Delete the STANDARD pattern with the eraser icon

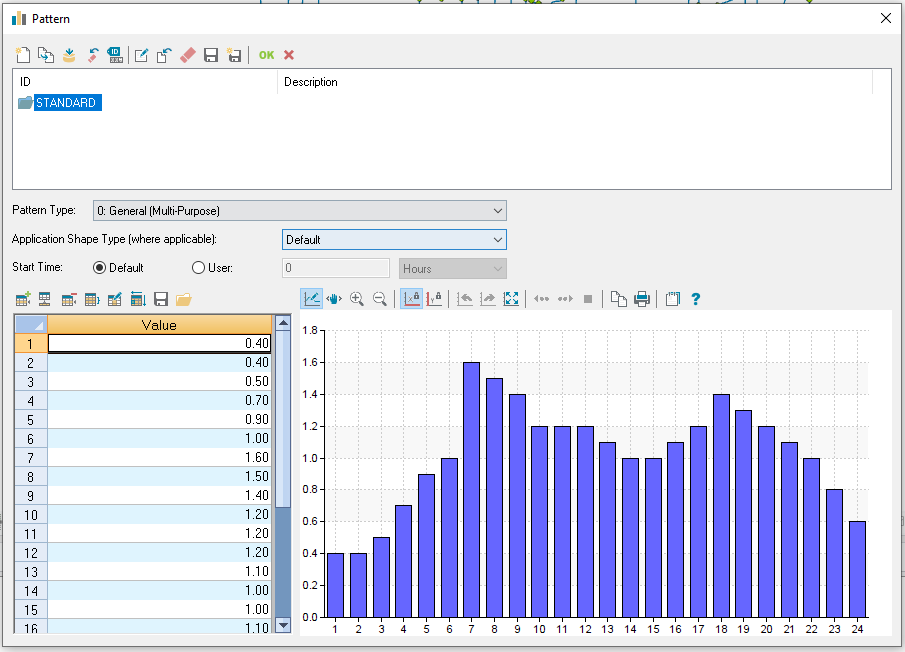187,55
